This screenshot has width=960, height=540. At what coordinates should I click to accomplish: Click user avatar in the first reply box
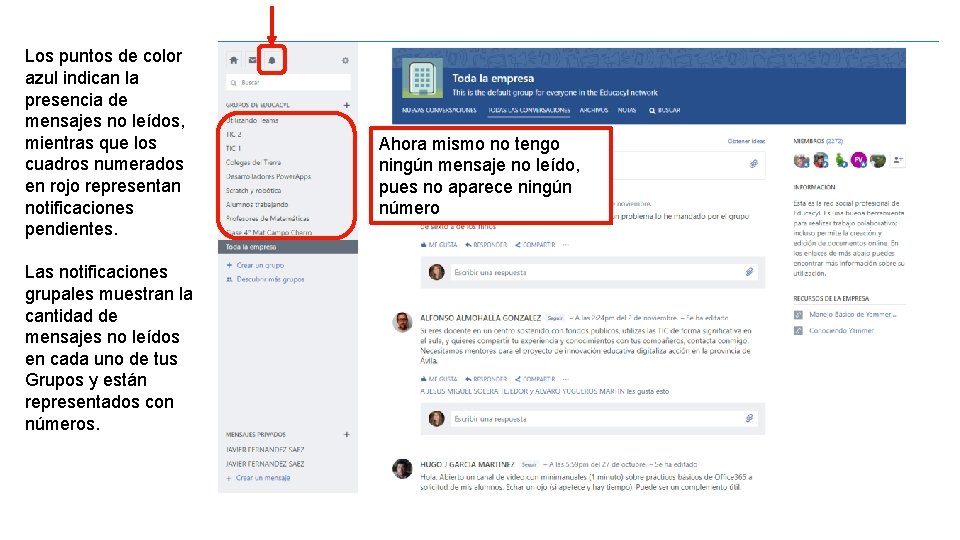click(436, 272)
